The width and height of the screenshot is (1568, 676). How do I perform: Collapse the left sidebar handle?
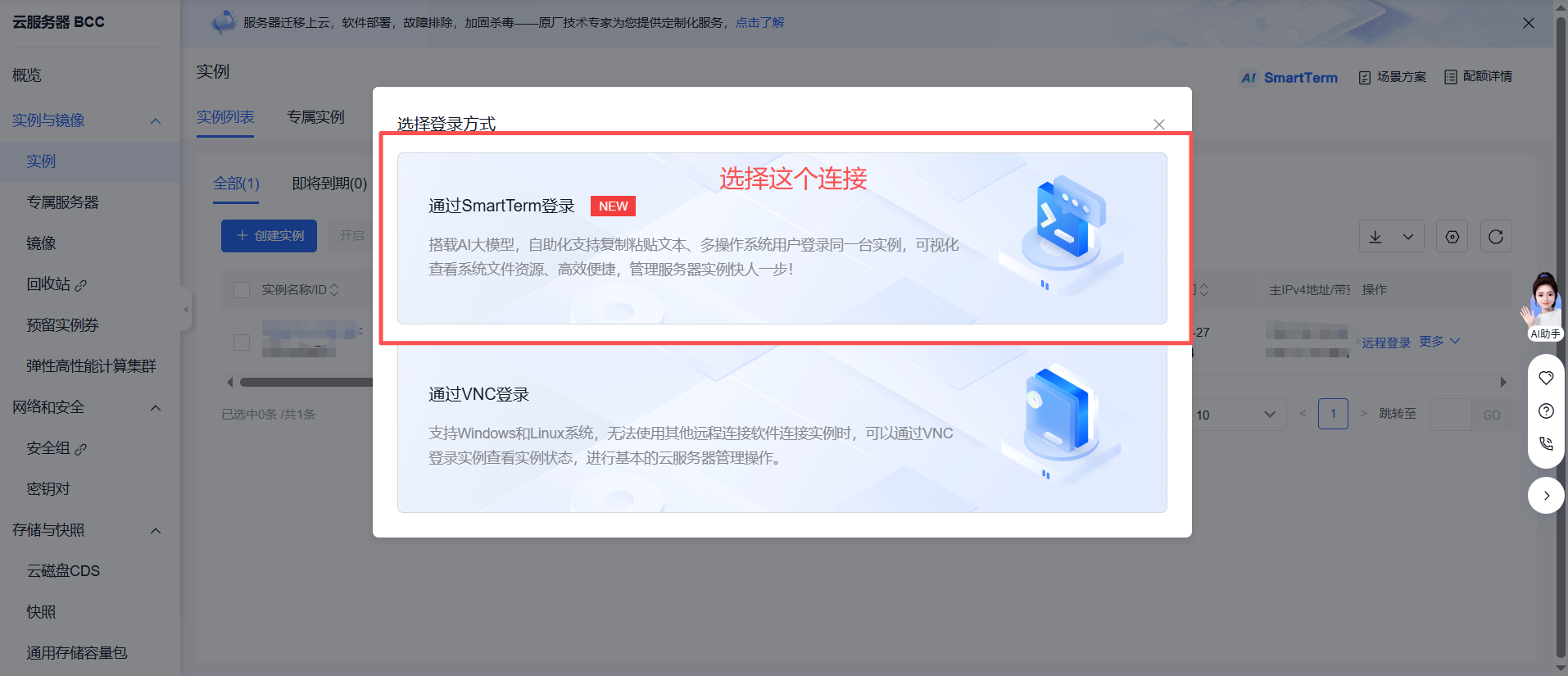tap(186, 310)
